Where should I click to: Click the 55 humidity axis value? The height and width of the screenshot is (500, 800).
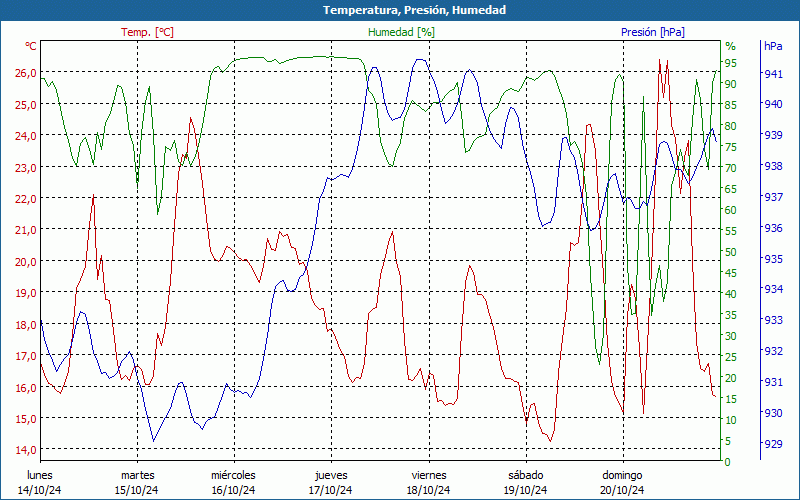pyautogui.click(x=731, y=231)
